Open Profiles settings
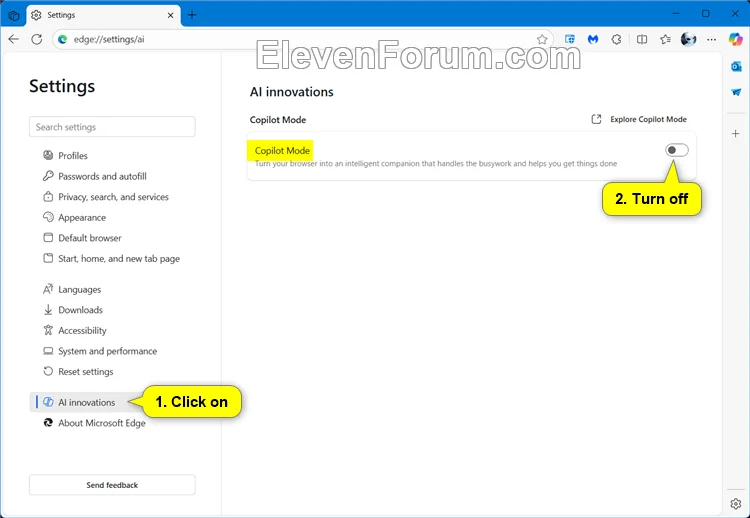This screenshot has width=750, height=518. [x=73, y=155]
